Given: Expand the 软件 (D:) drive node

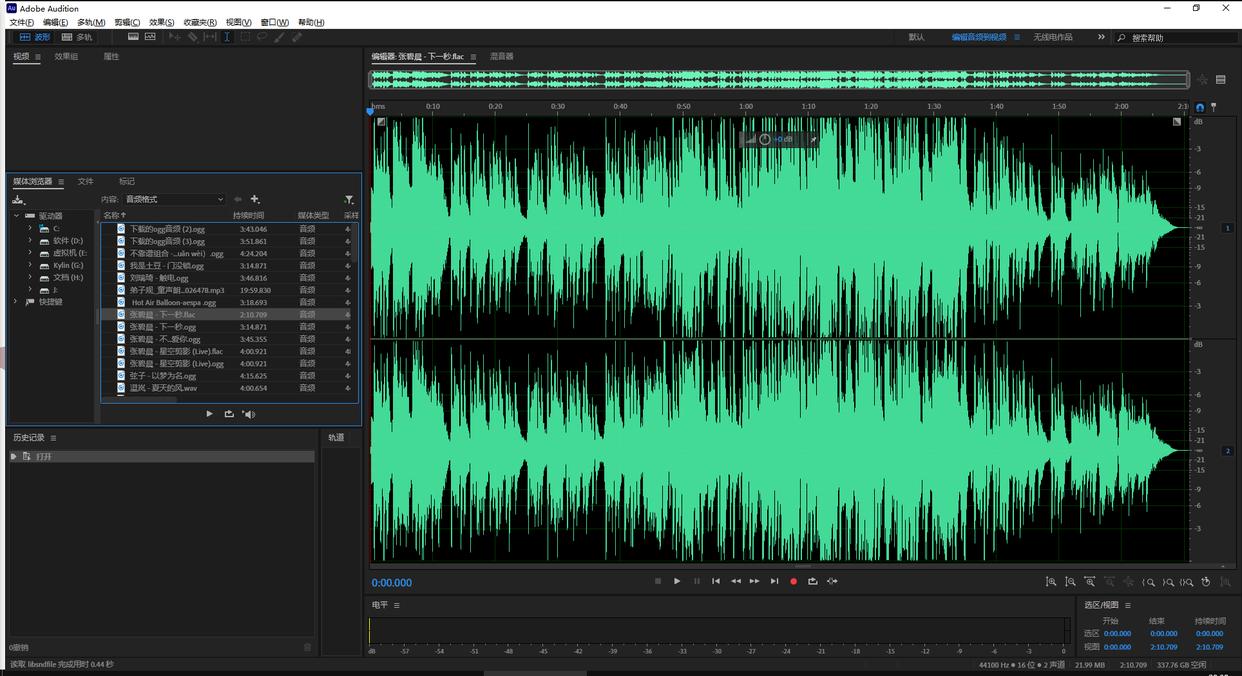Looking at the screenshot, I should point(30,241).
